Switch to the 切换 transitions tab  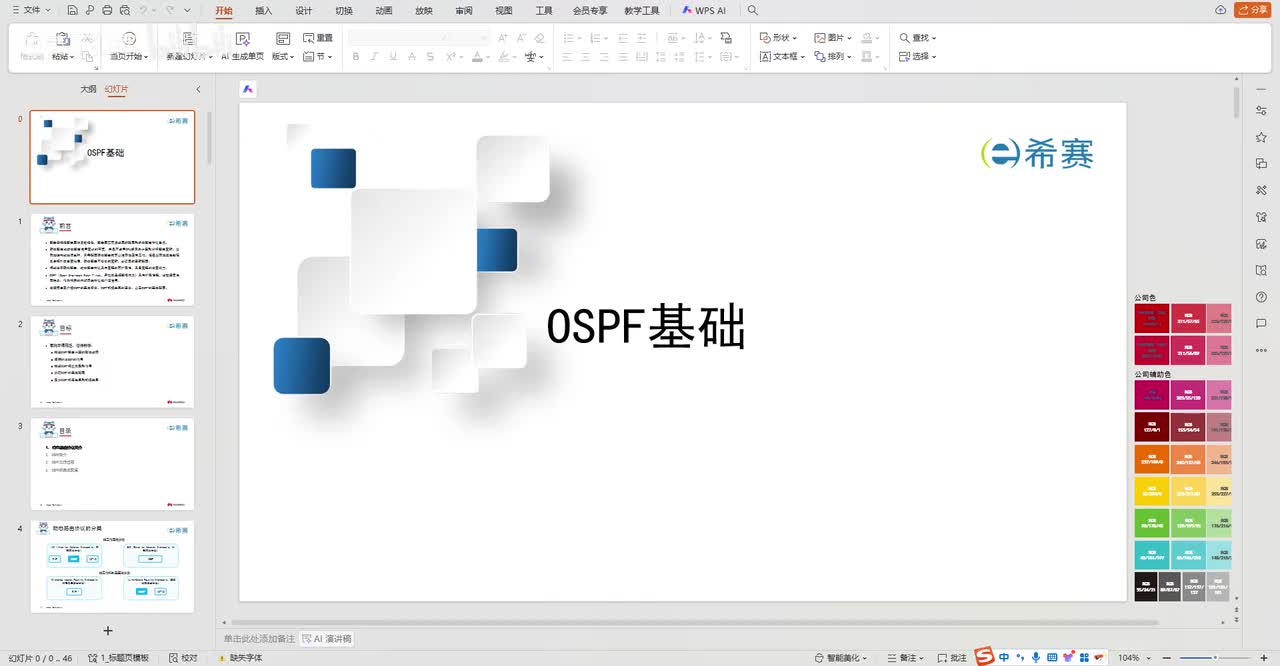point(343,10)
